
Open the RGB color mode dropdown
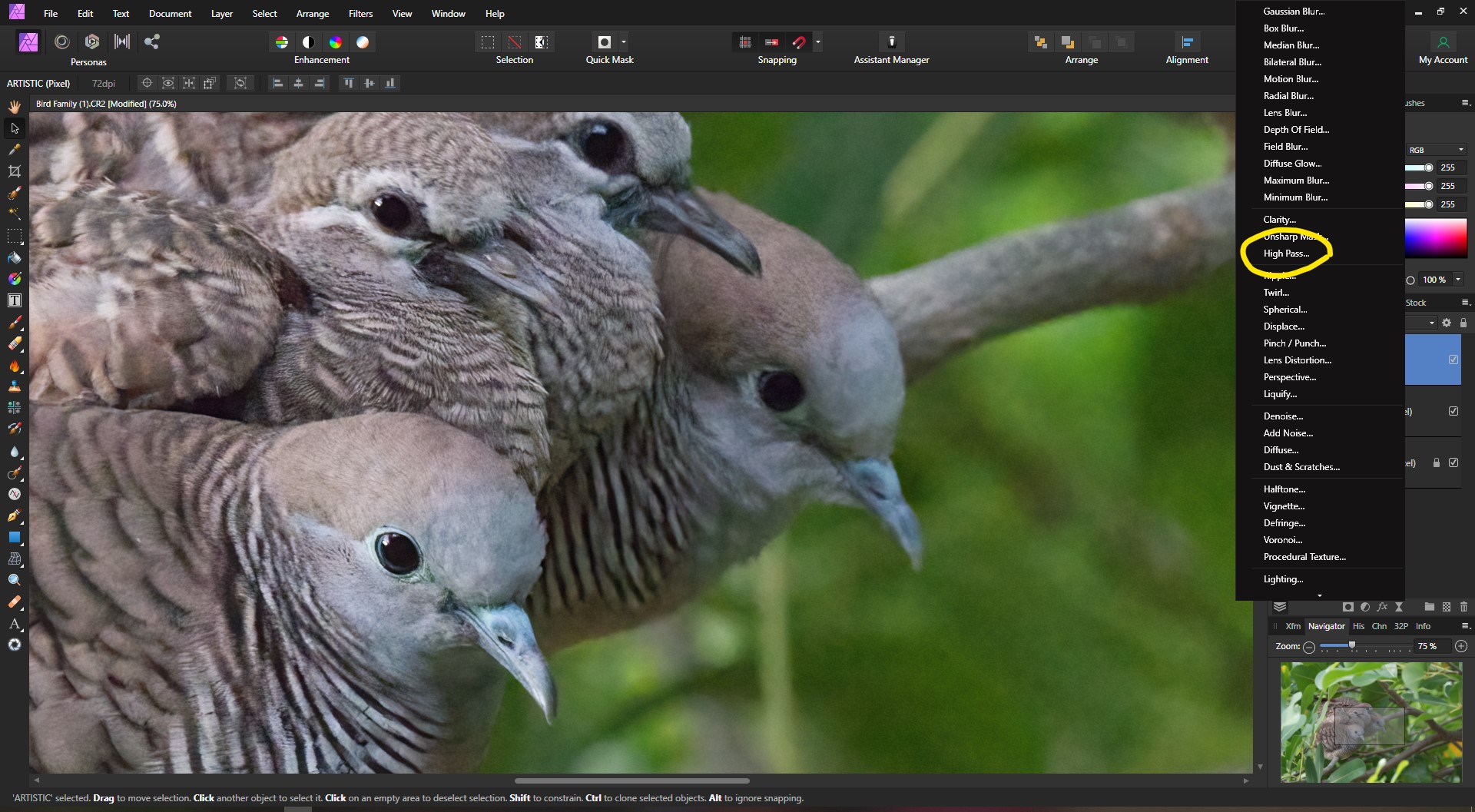pyautogui.click(x=1435, y=149)
